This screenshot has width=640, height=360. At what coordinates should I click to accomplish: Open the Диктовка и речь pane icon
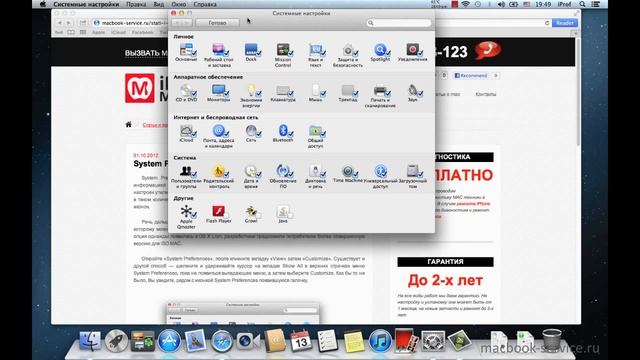pos(316,171)
